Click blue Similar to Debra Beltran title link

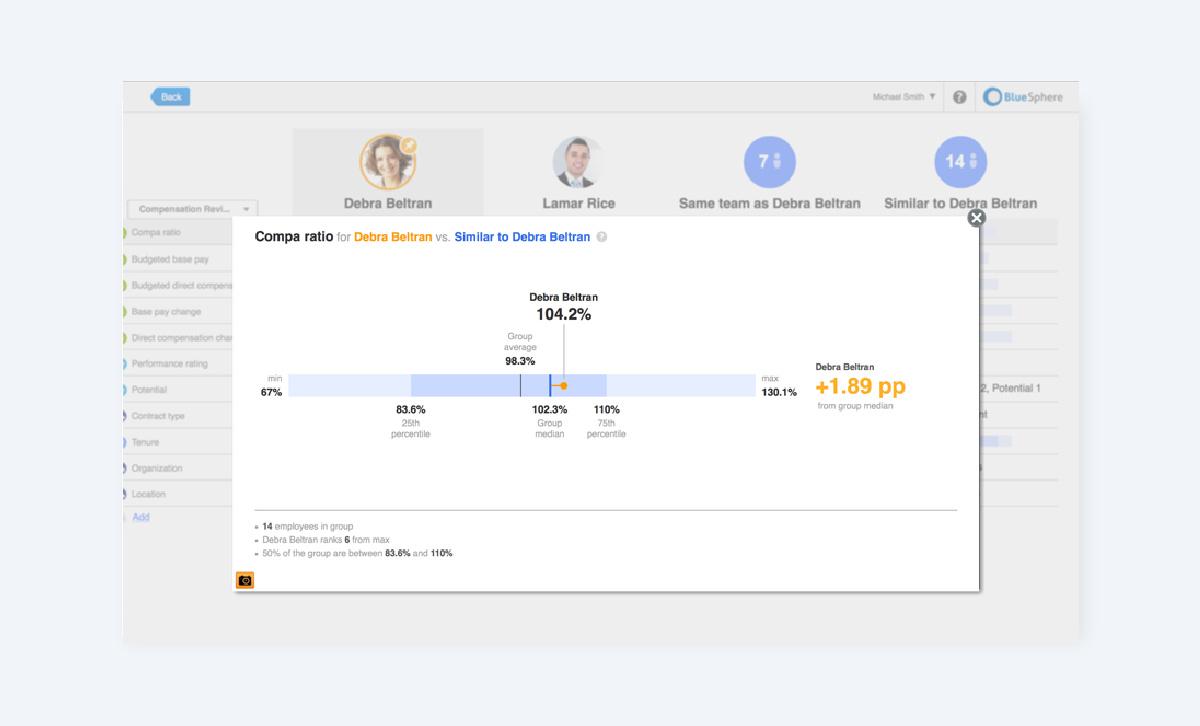point(522,237)
